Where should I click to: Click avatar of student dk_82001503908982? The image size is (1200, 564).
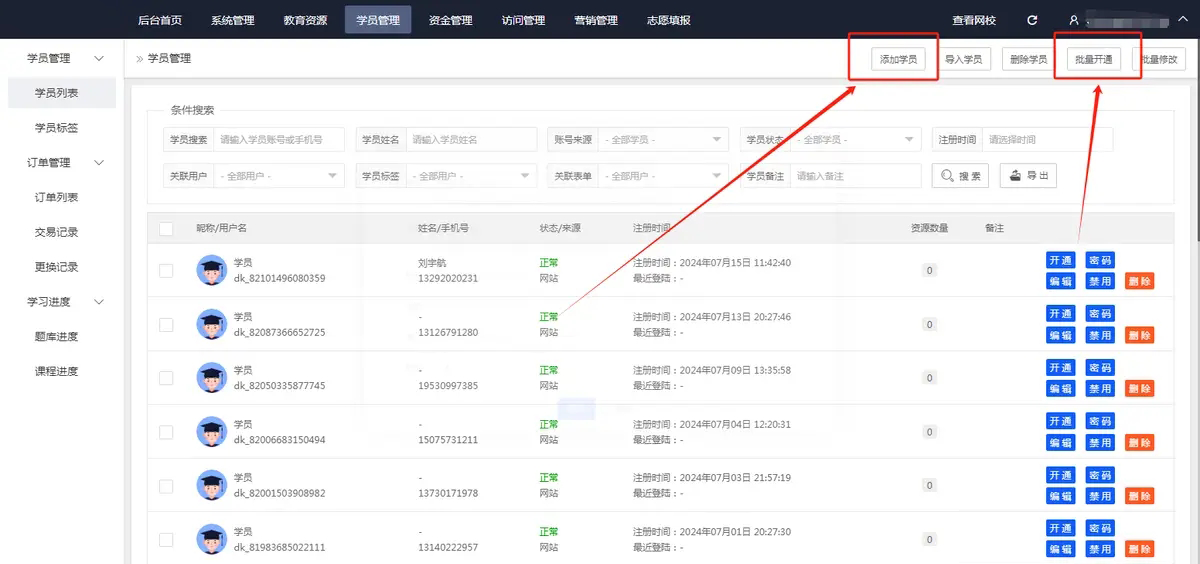pyautogui.click(x=211, y=486)
